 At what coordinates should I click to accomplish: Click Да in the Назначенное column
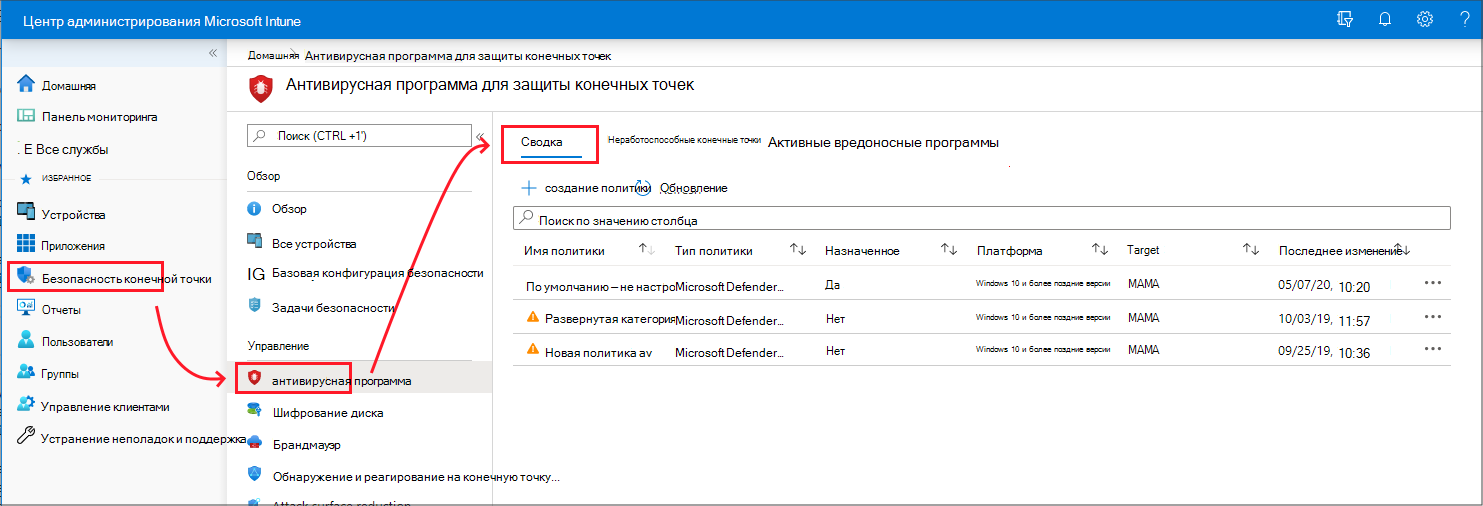832,285
